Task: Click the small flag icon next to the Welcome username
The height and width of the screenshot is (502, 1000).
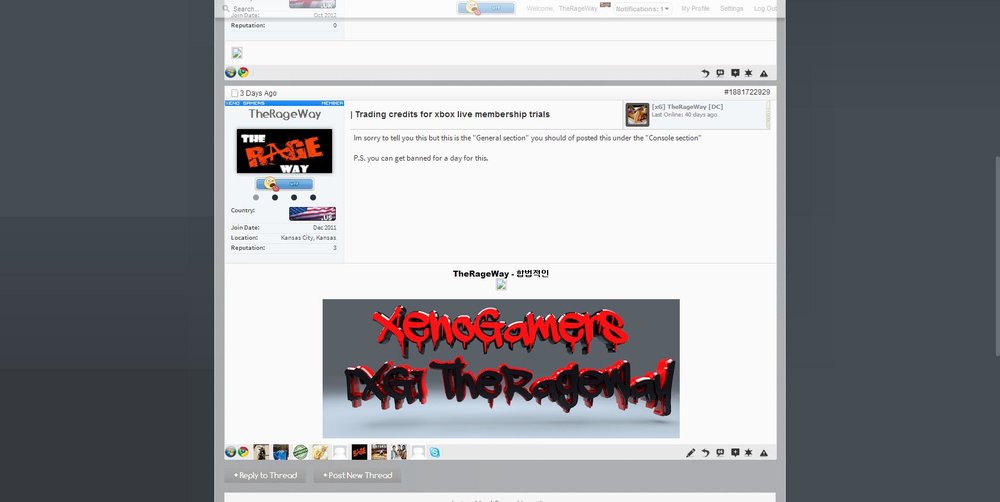Action: (x=605, y=5)
